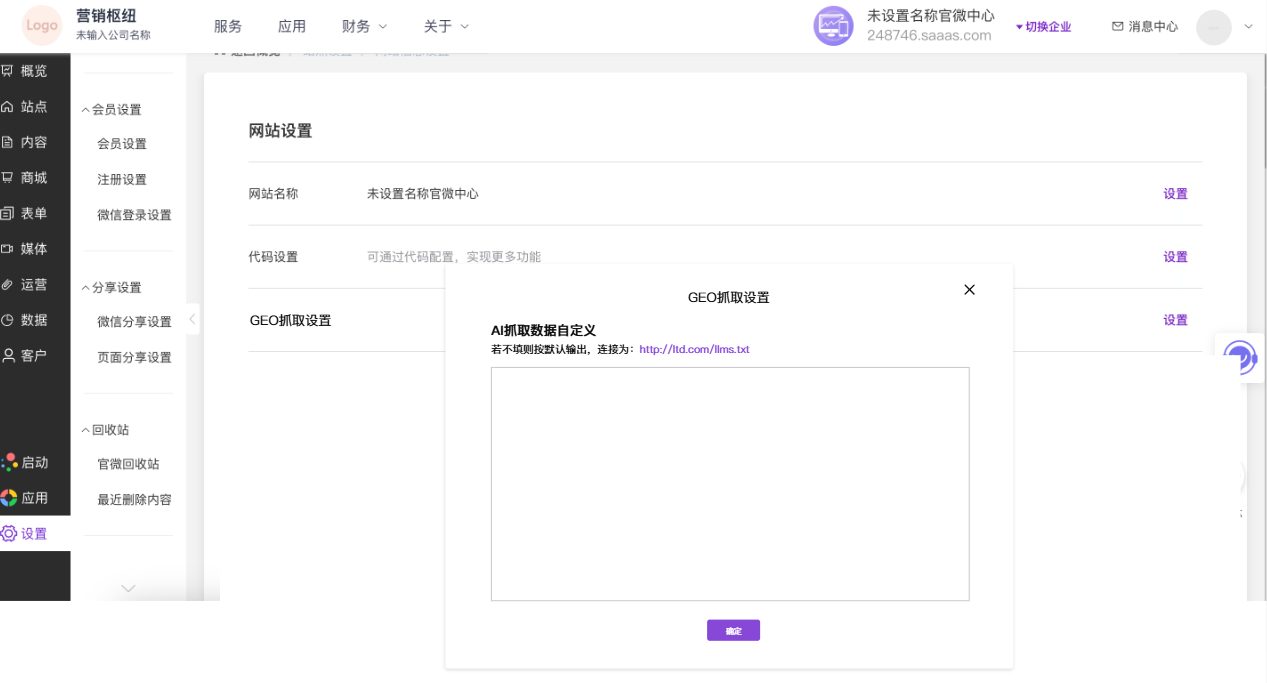Open the Media (媒体) video icon

[x=7, y=249]
